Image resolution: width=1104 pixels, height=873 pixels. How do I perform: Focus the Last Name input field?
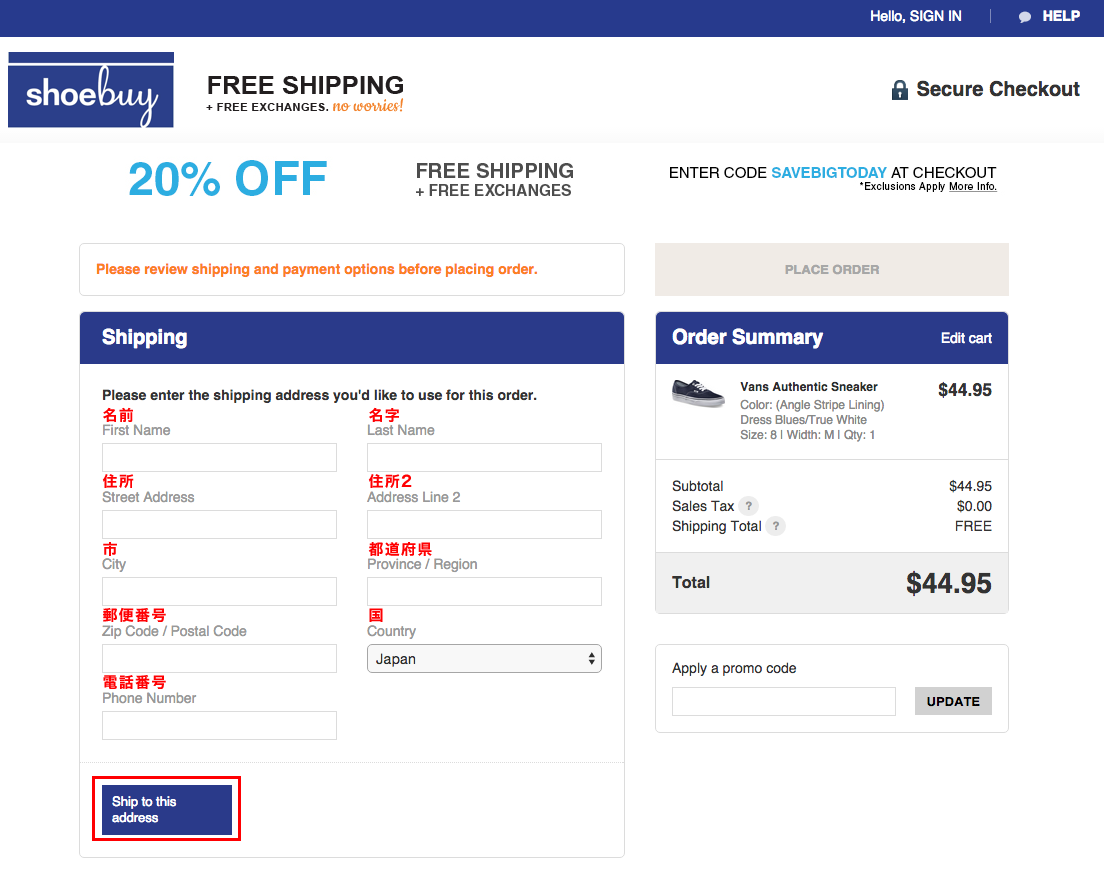[484, 458]
